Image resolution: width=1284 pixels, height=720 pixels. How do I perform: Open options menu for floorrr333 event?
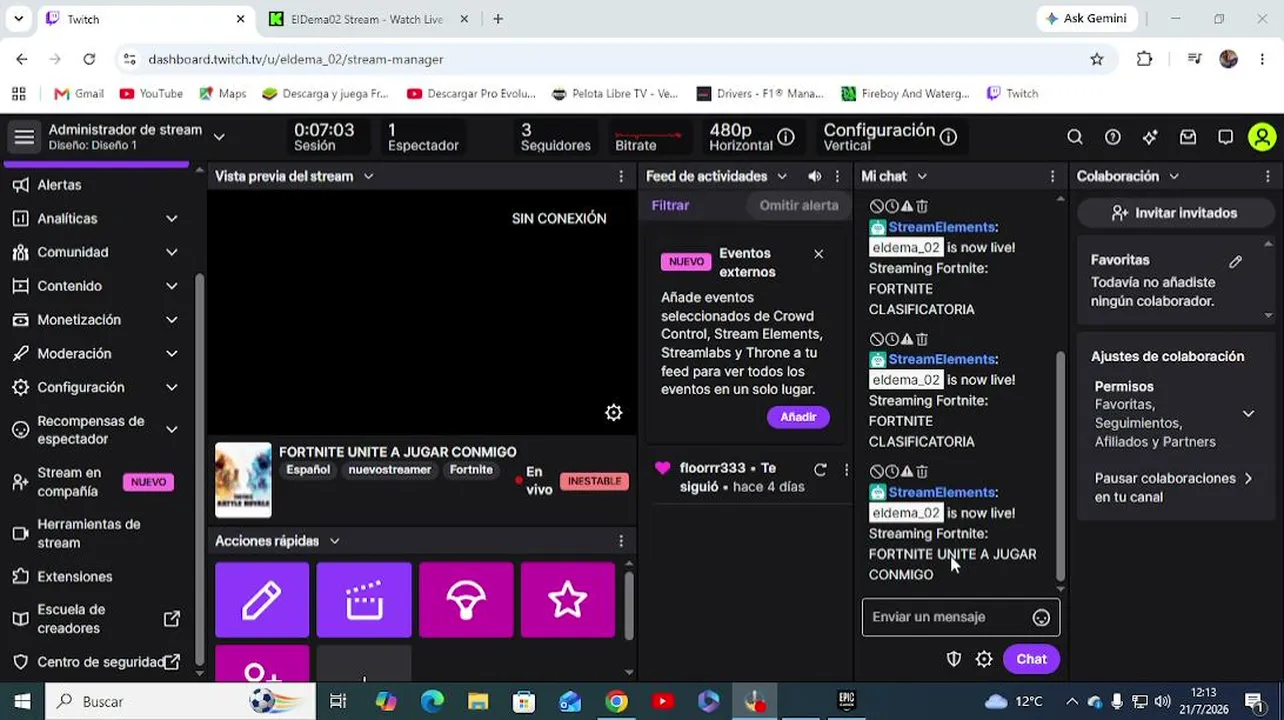pyautogui.click(x=846, y=470)
